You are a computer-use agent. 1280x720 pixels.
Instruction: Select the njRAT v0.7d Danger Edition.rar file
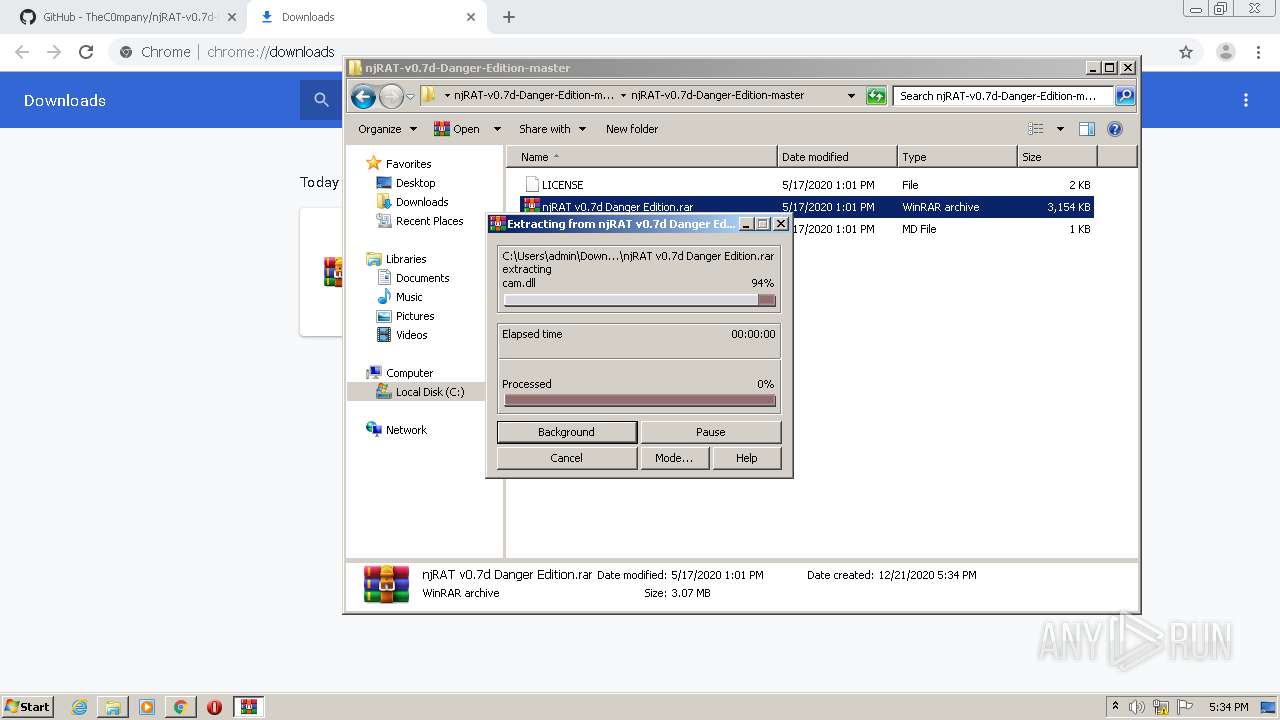click(808, 207)
